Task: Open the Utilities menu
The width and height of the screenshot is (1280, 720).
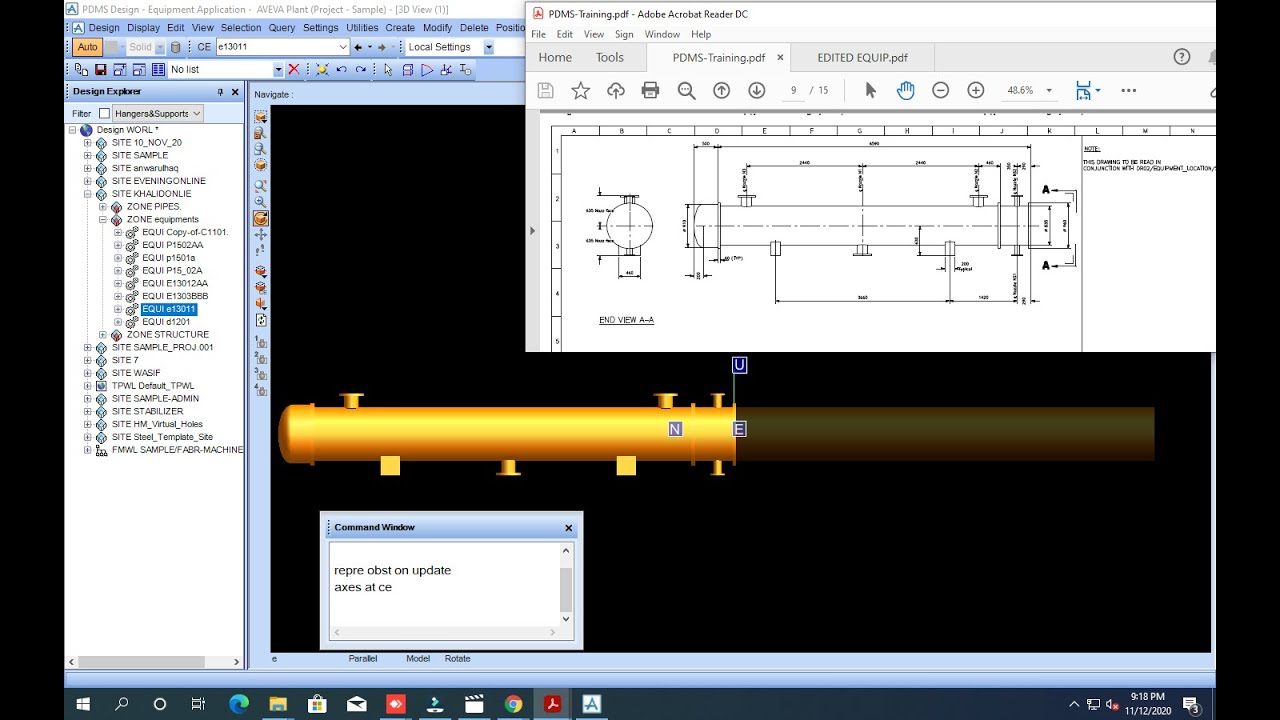Action: [x=362, y=28]
